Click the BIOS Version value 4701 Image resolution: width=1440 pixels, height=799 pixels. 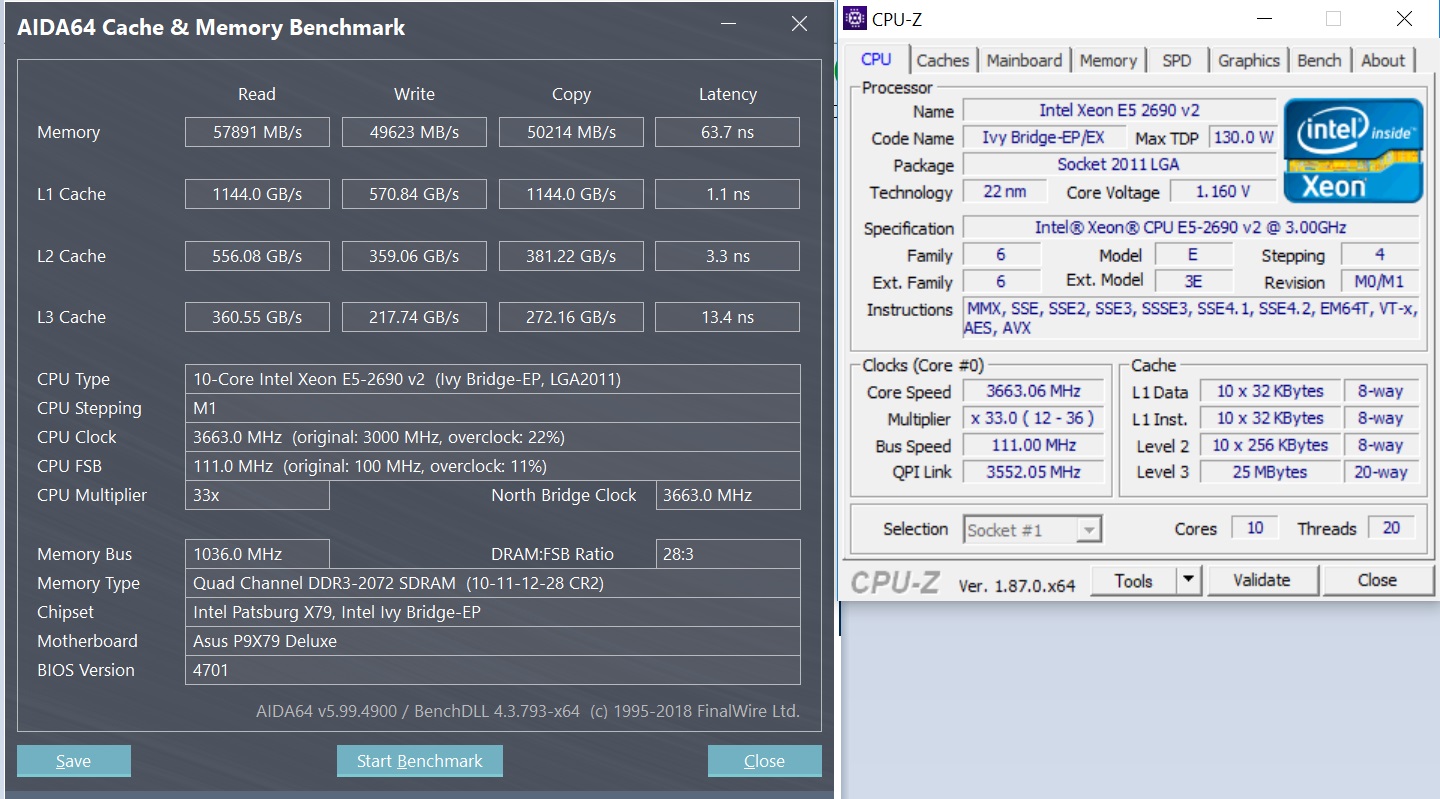pyautogui.click(x=493, y=670)
